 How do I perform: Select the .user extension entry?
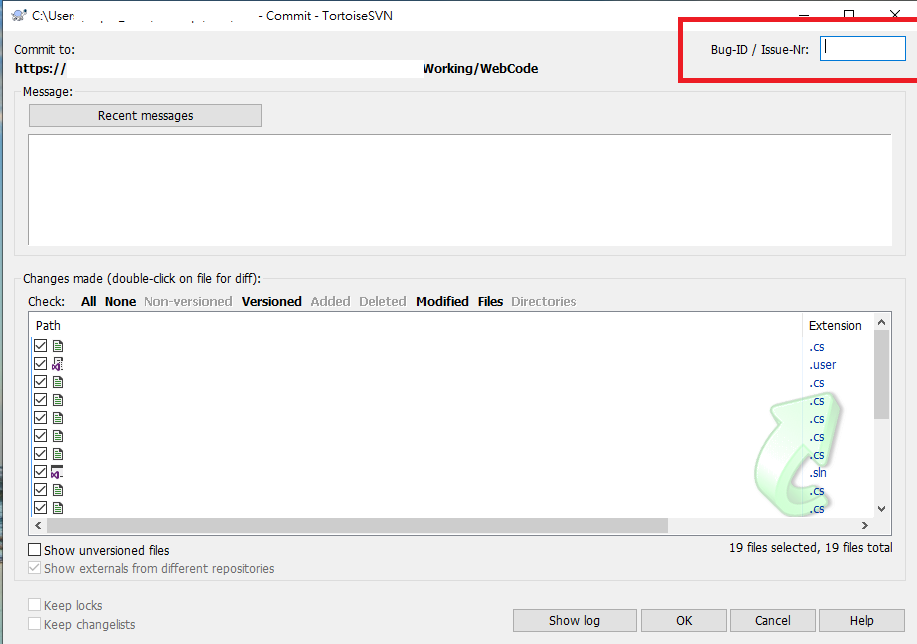point(822,365)
